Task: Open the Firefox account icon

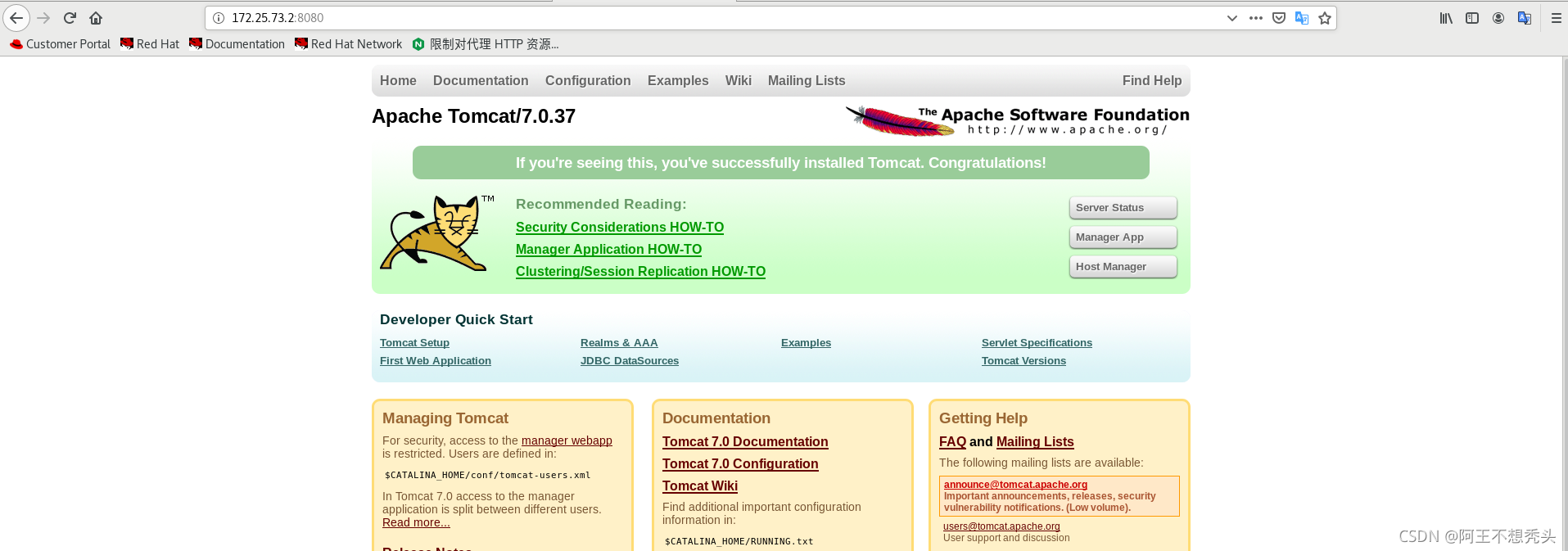Action: 1498,18
